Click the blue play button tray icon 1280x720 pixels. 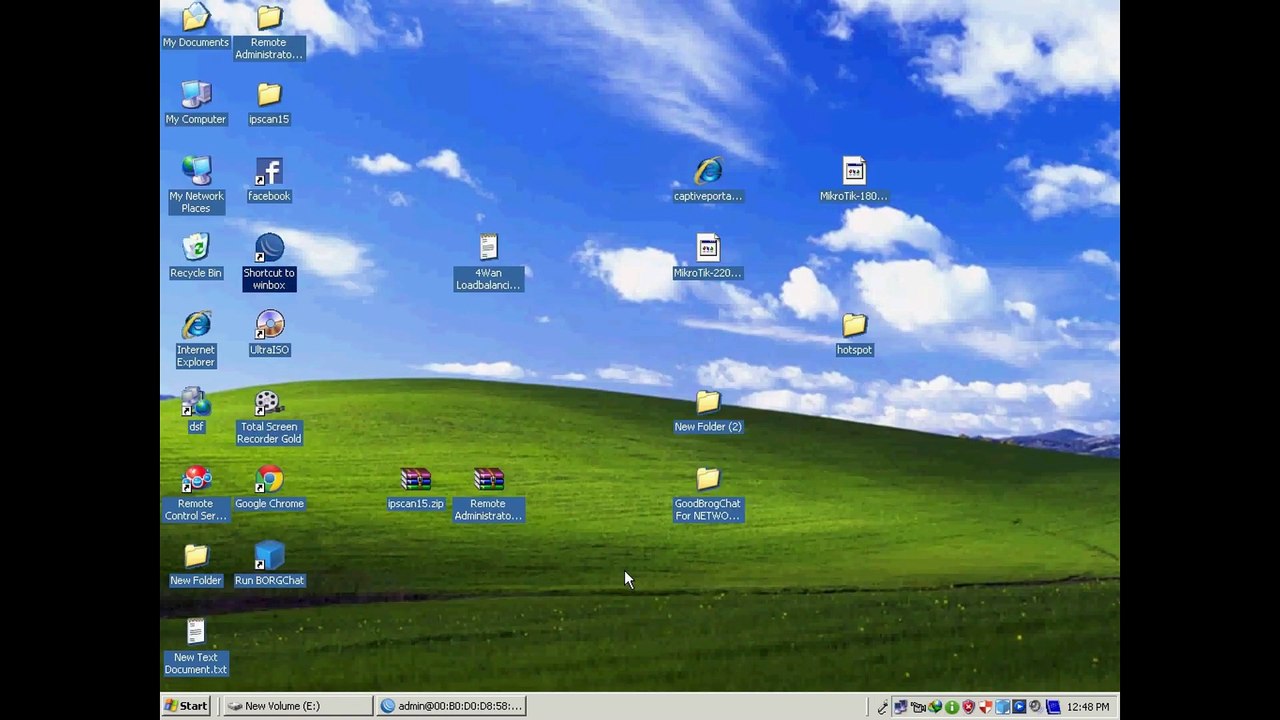click(x=1019, y=707)
